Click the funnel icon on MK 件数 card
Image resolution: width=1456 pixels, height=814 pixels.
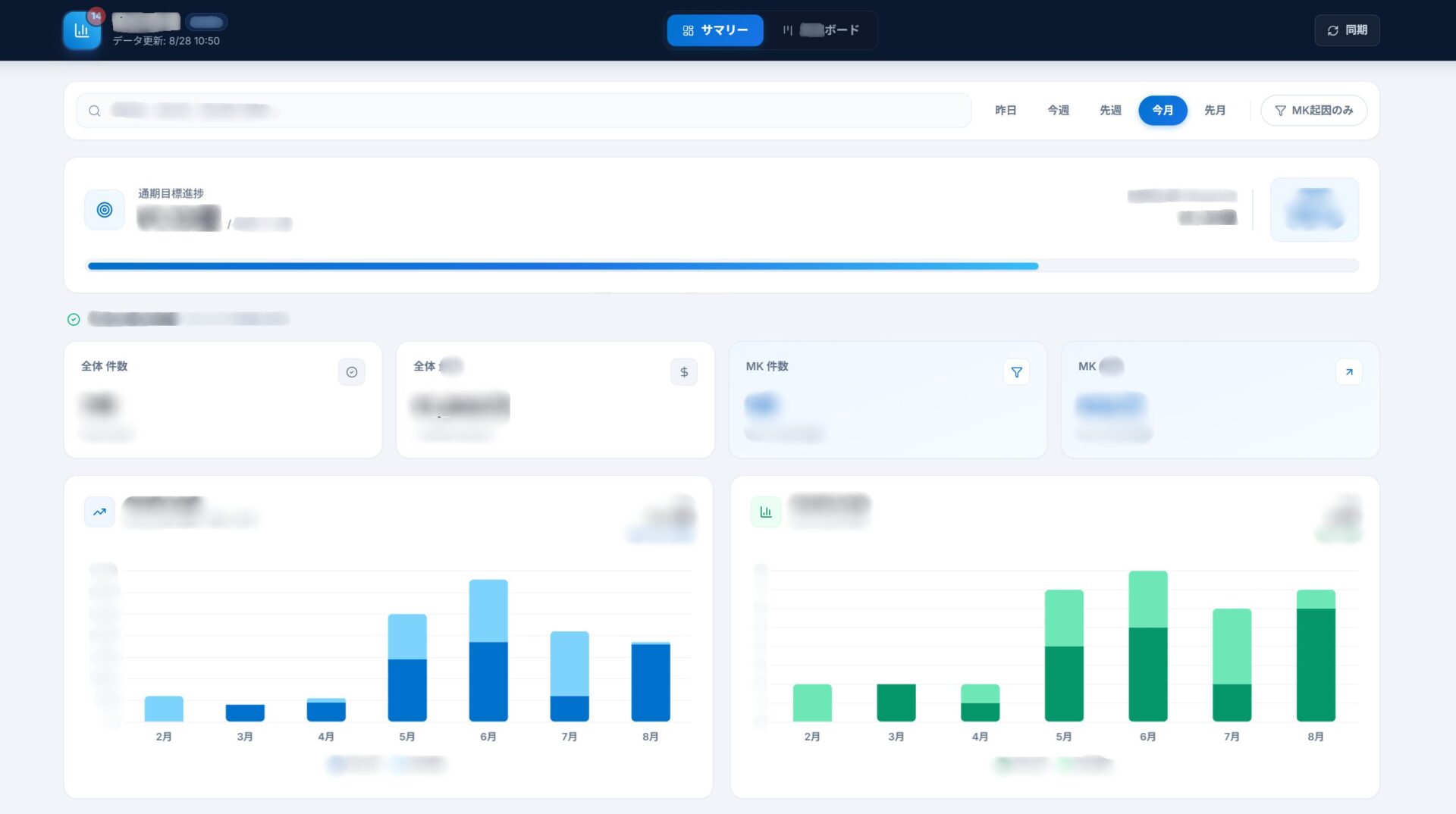tap(1016, 372)
